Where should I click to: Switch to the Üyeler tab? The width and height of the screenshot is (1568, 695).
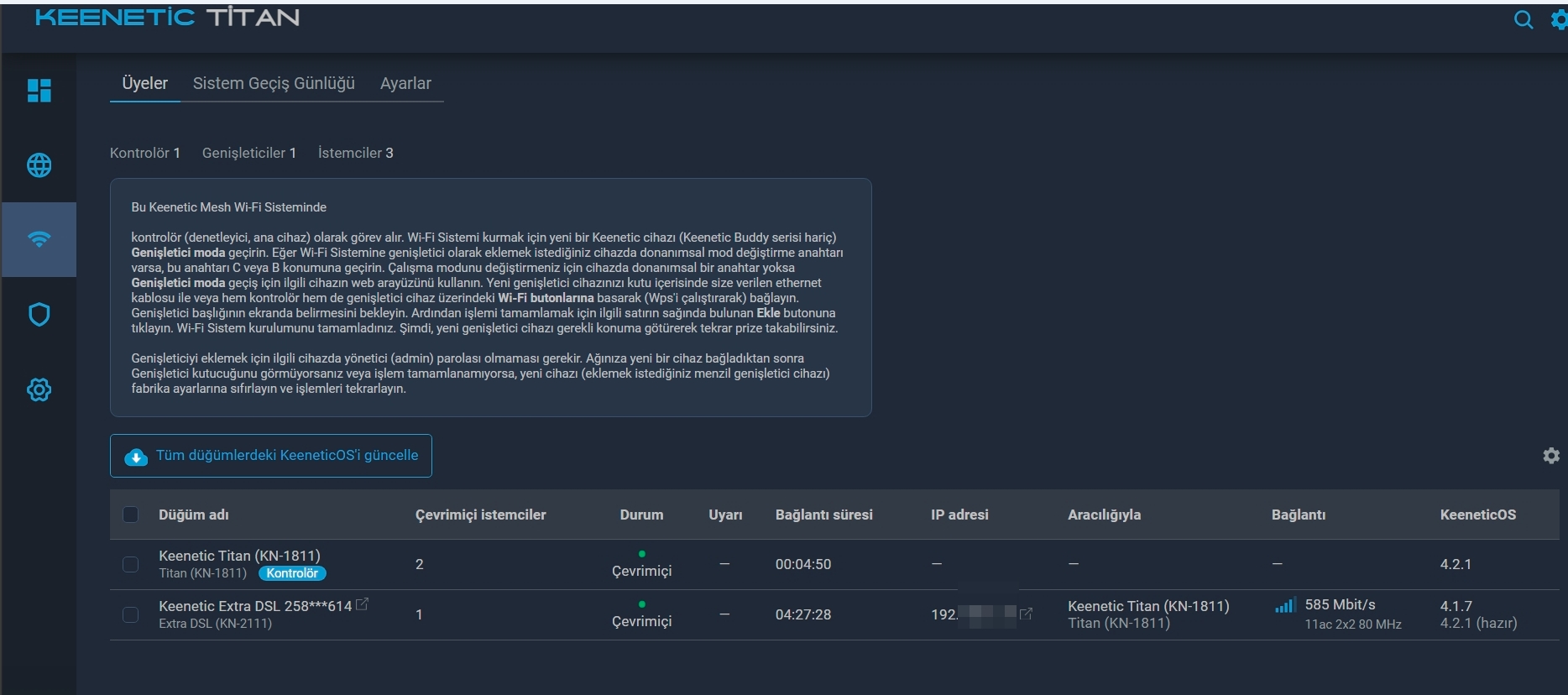(145, 83)
